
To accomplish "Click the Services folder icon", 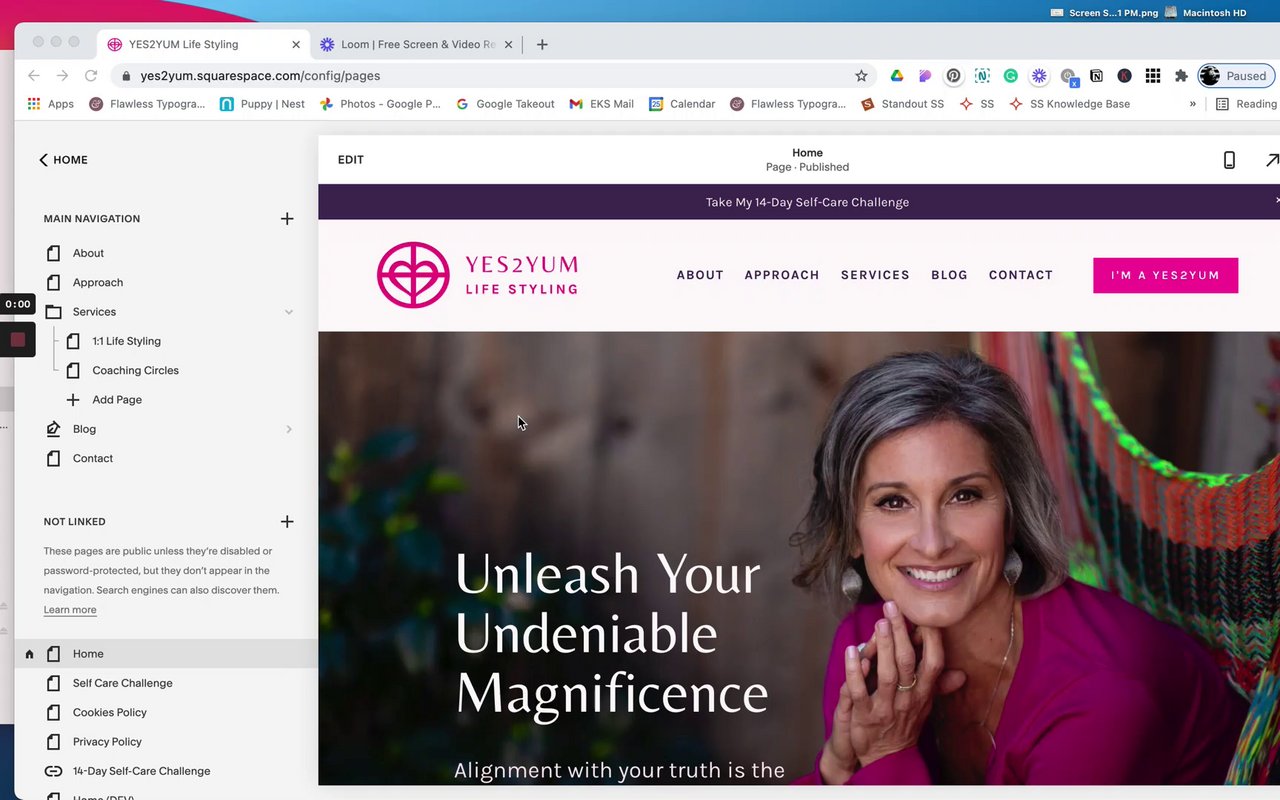I will click(x=54, y=312).
